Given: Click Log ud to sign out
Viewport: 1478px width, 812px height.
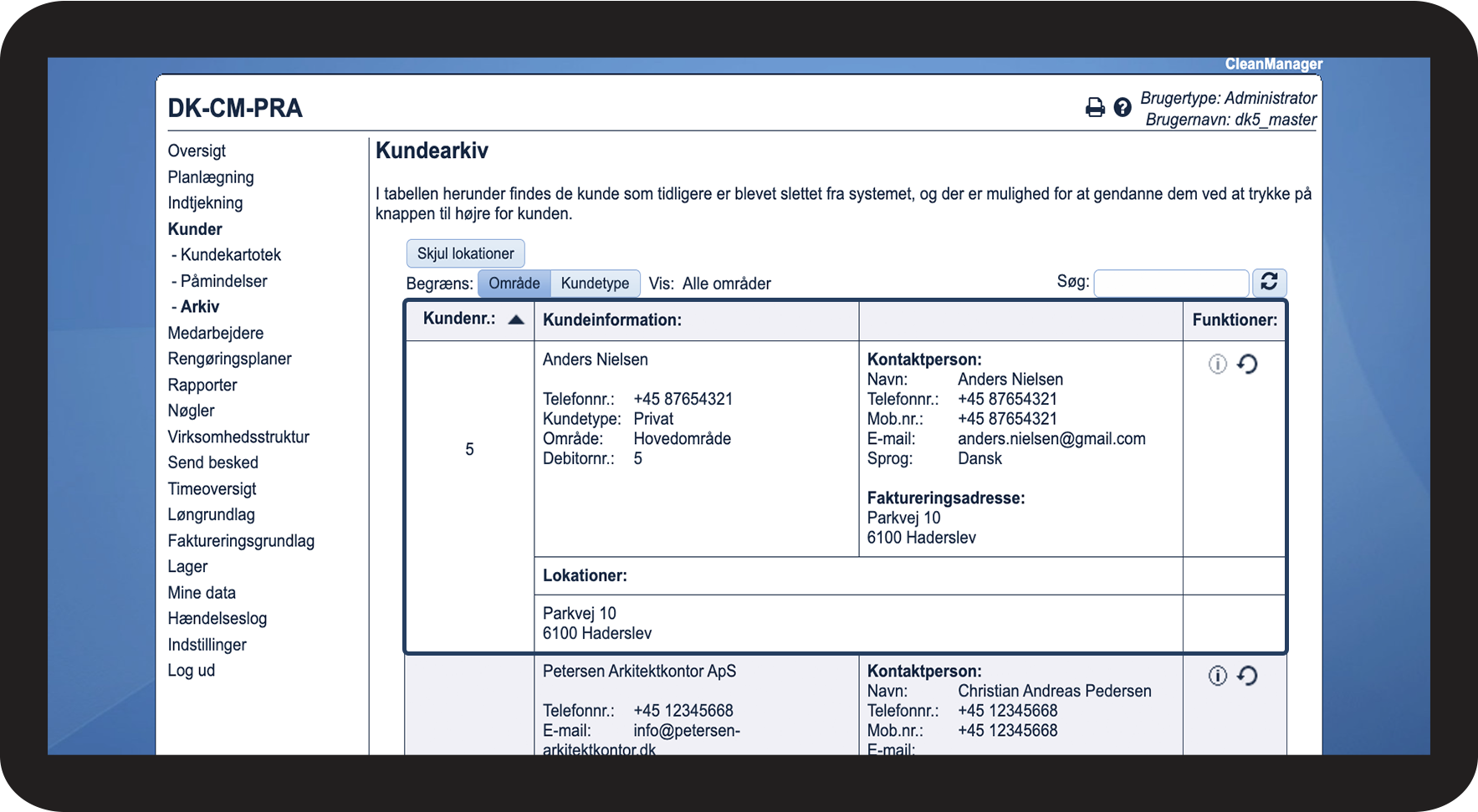Looking at the screenshot, I should tap(191, 671).
